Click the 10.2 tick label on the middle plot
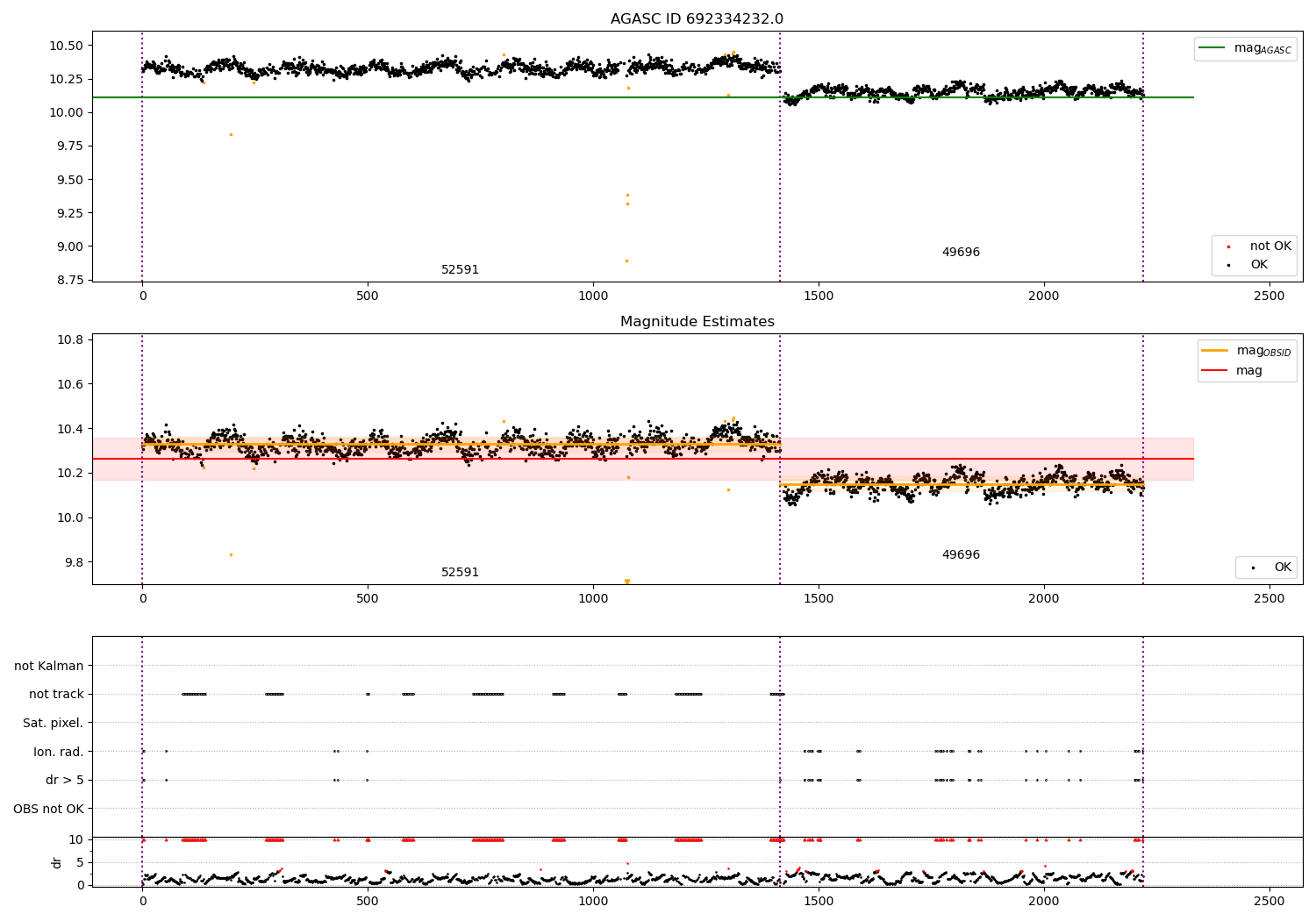This screenshot has width=1316, height=921. pyautogui.click(x=70, y=474)
